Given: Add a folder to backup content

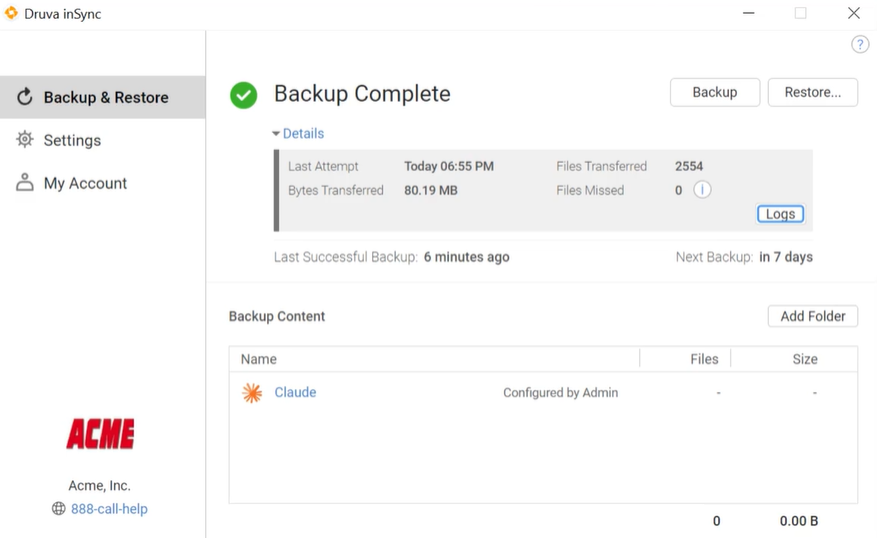Looking at the screenshot, I should 813,317.
